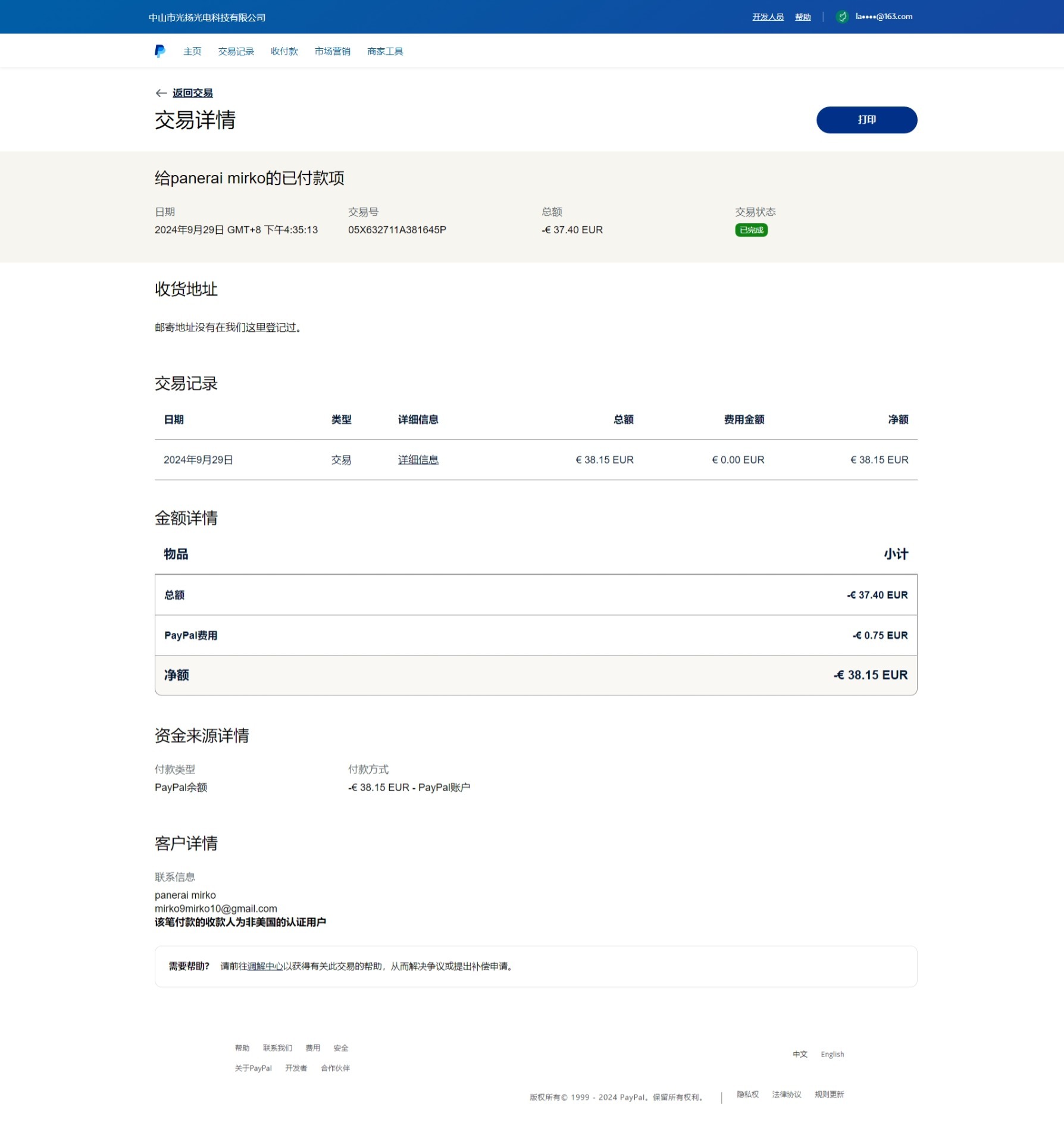Open the 主页 navigation tab
The height and width of the screenshot is (1144, 1064).
click(192, 52)
